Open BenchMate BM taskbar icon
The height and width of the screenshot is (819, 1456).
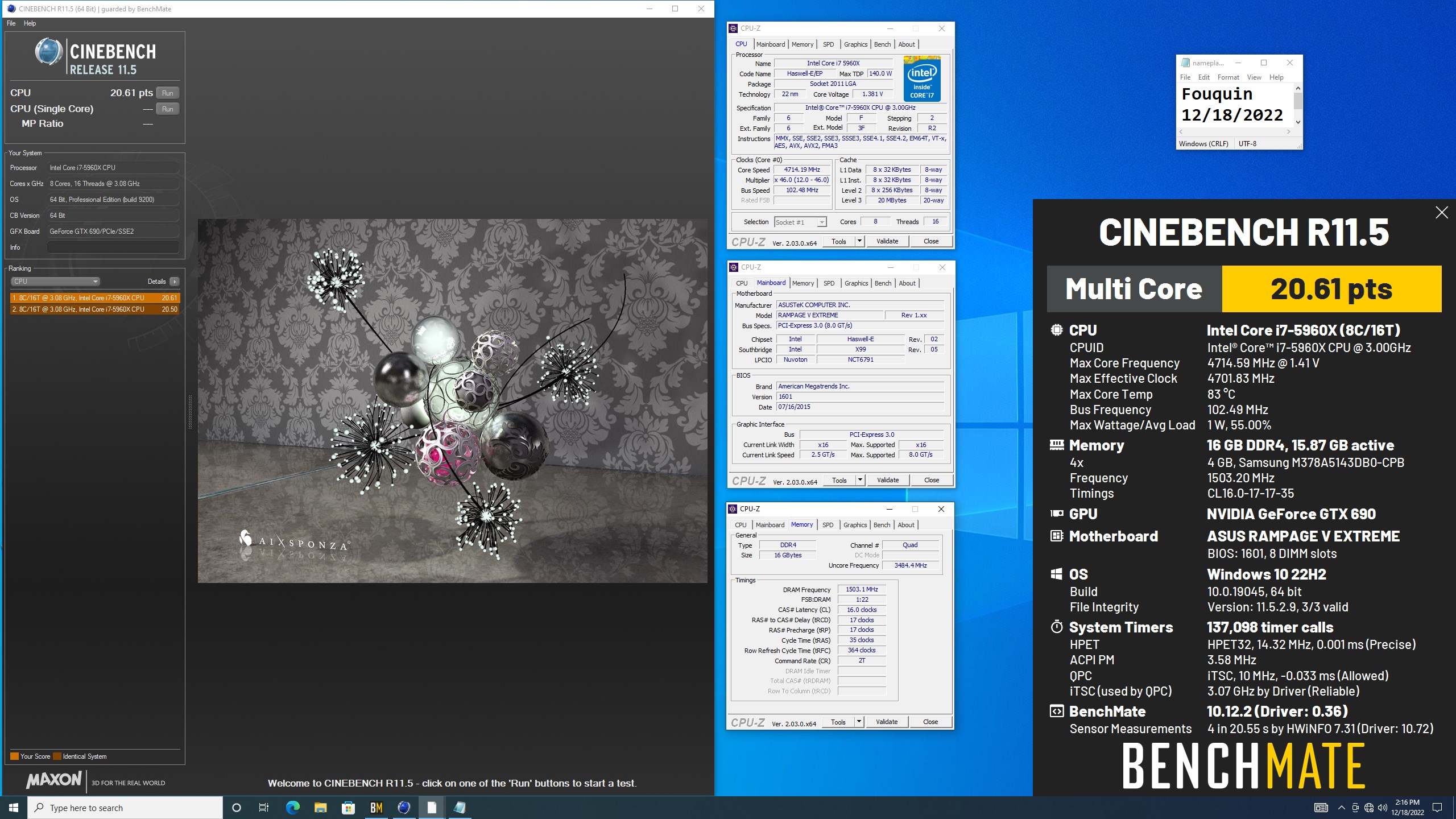(x=376, y=808)
